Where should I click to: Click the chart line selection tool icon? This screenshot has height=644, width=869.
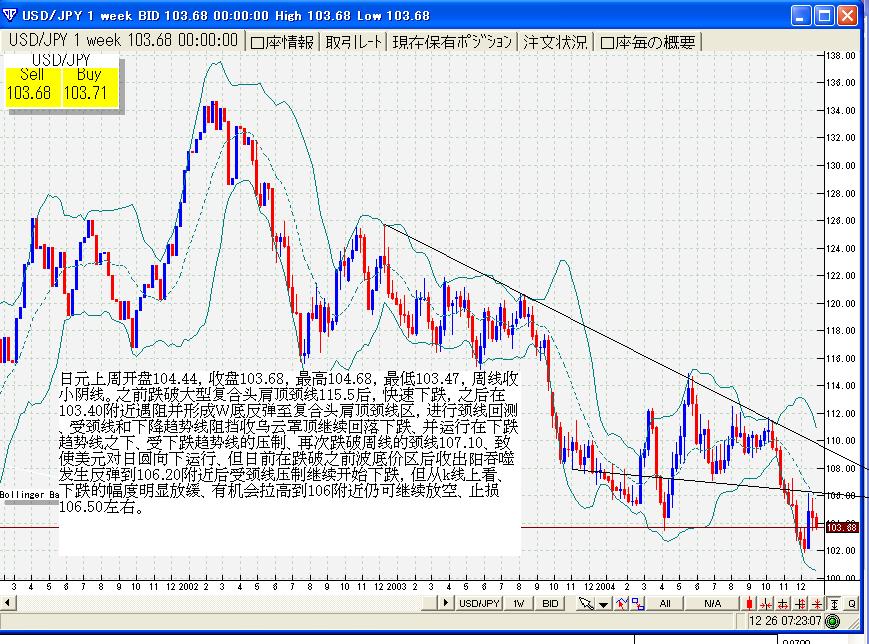(621, 604)
